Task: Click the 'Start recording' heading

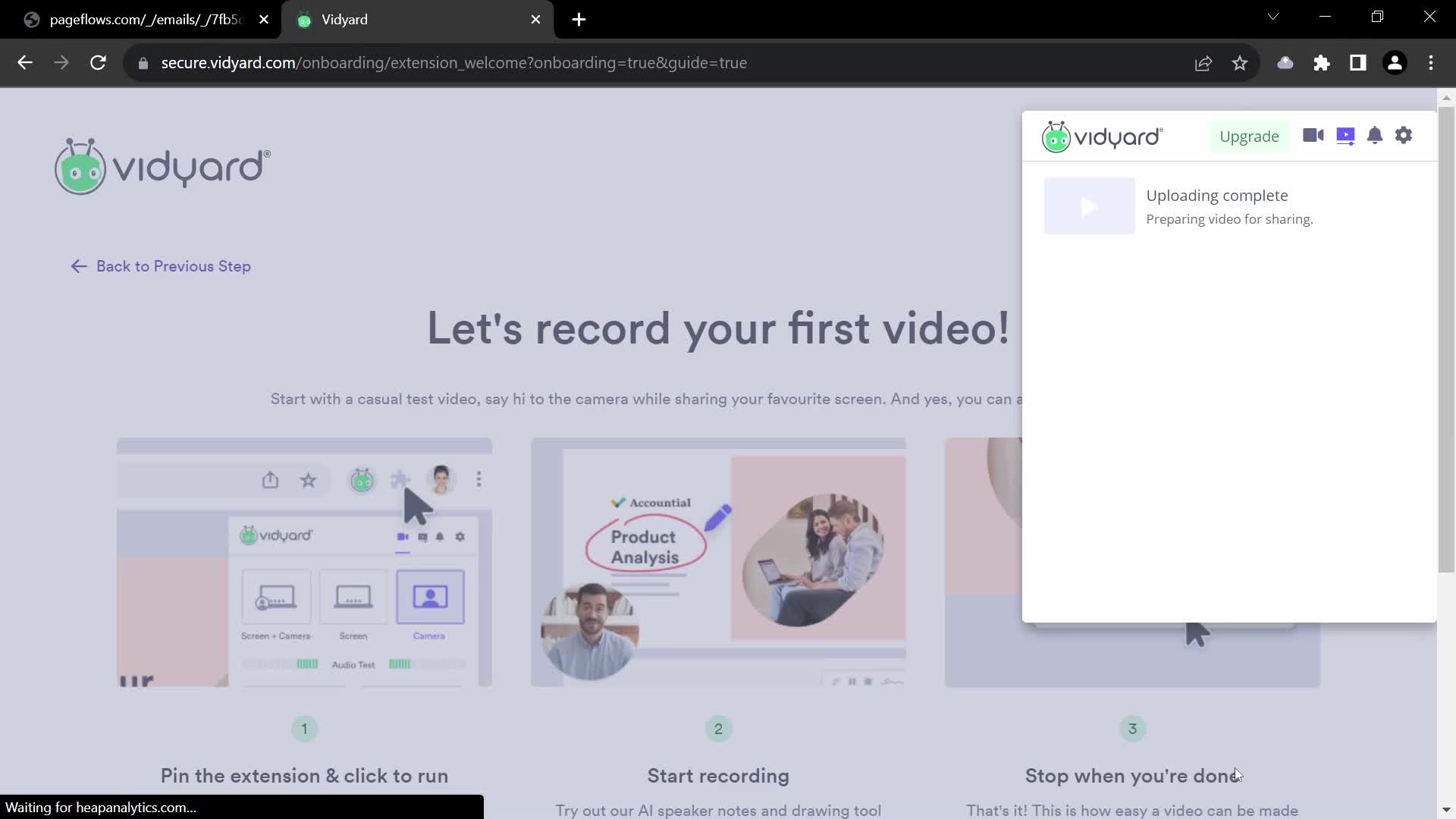Action: pyautogui.click(x=718, y=776)
